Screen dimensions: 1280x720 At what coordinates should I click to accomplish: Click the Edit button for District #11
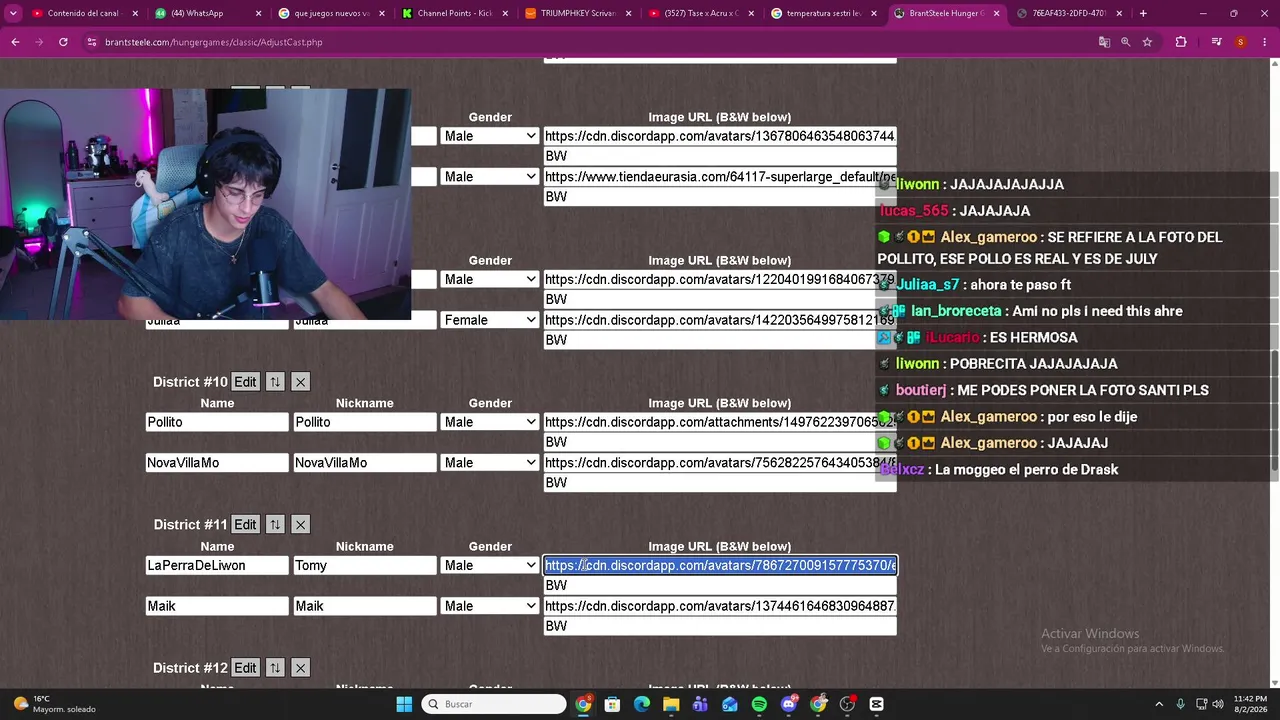[x=245, y=525]
